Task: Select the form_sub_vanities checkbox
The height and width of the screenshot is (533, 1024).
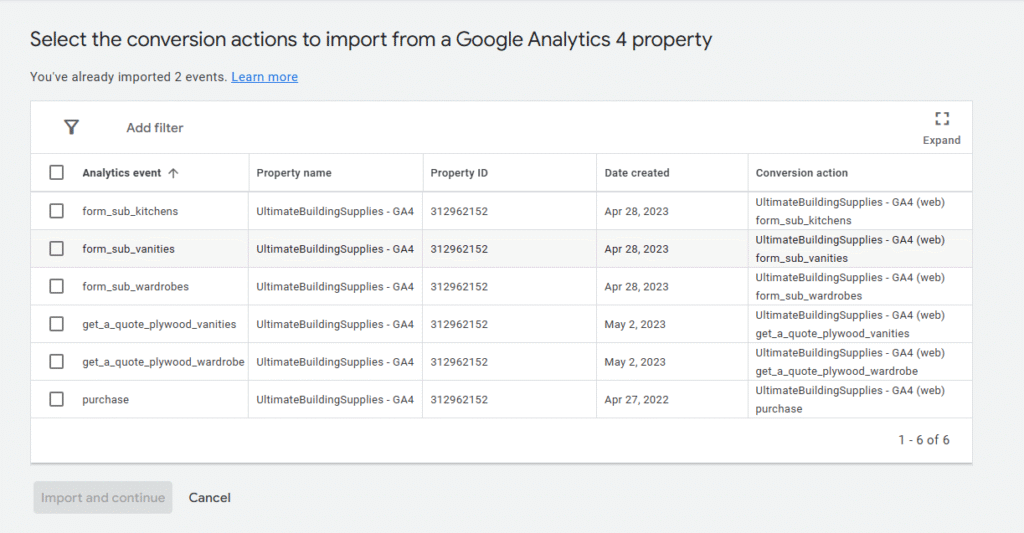Action: 57,249
